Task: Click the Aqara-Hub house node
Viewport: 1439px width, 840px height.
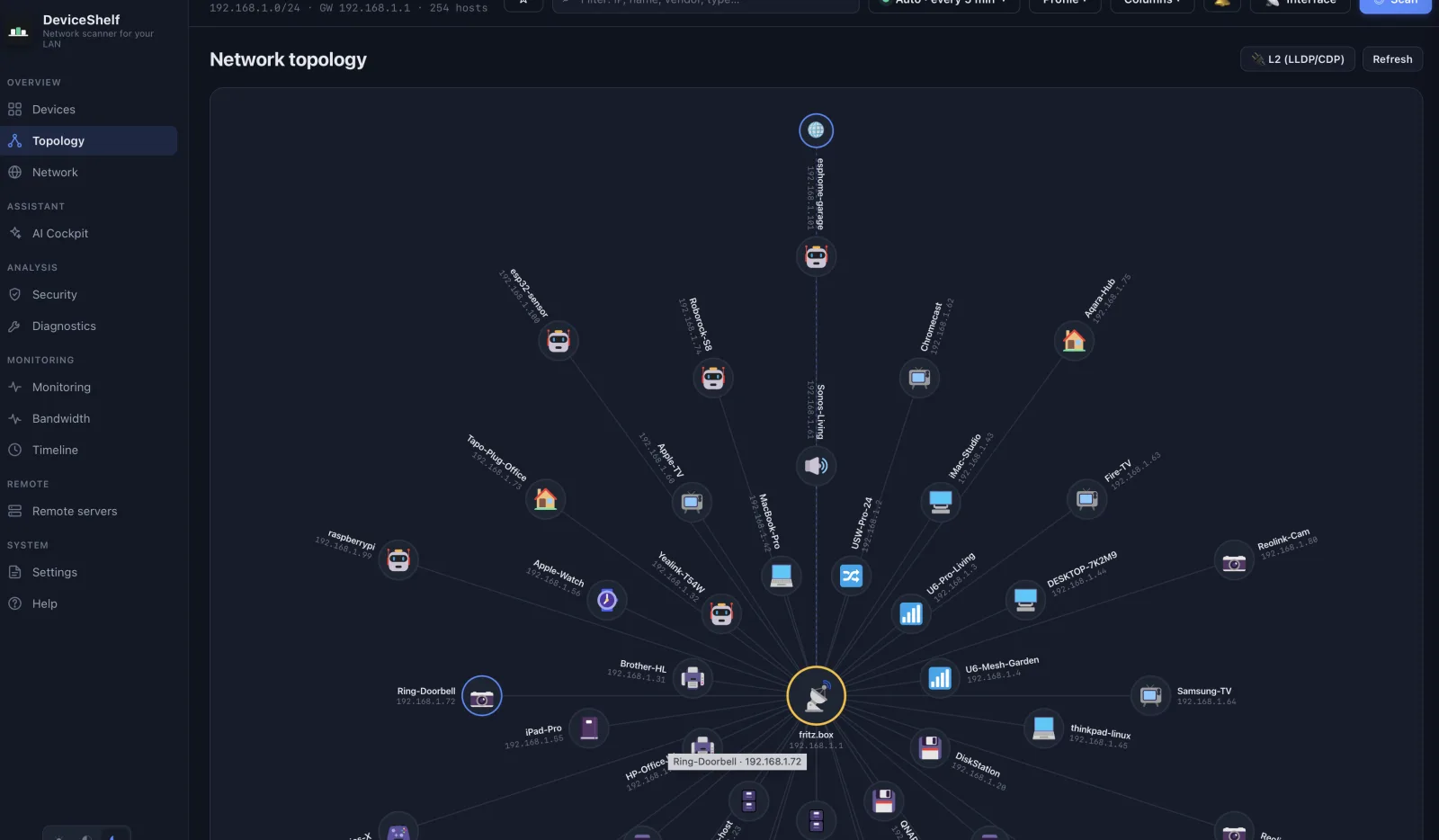Action: pos(1074,341)
